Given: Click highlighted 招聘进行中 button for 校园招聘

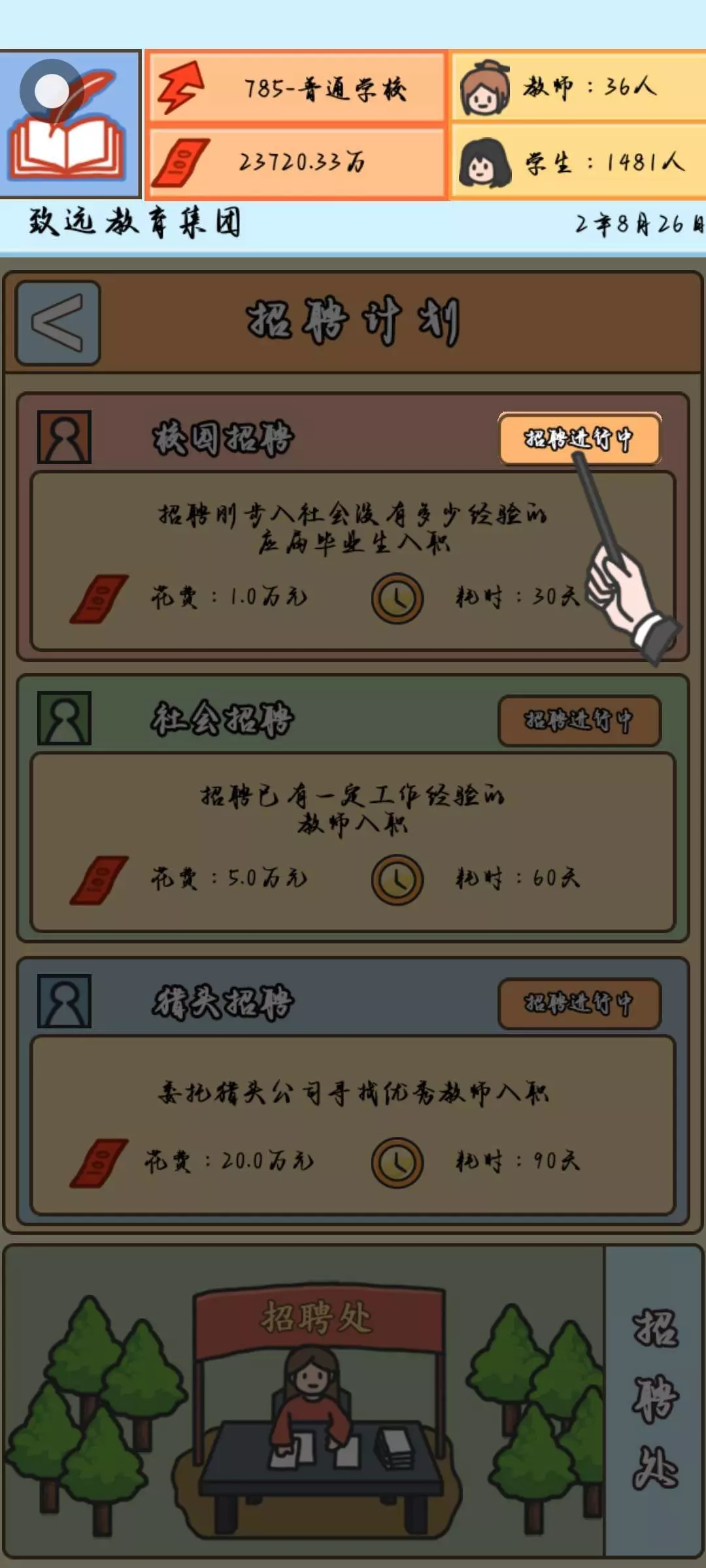Looking at the screenshot, I should coord(579,439).
